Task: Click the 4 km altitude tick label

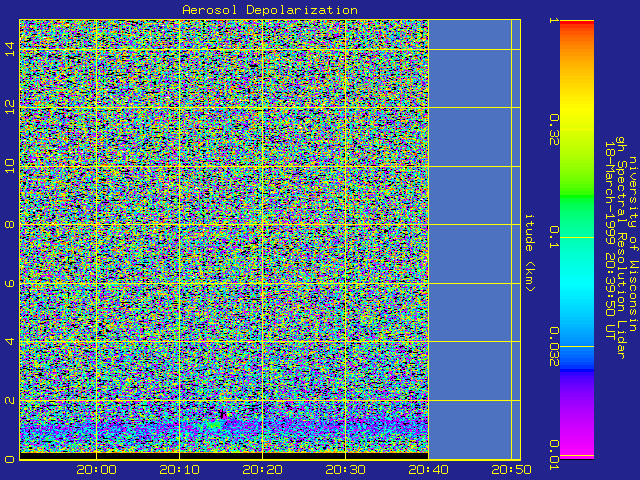Action: pos(10,342)
